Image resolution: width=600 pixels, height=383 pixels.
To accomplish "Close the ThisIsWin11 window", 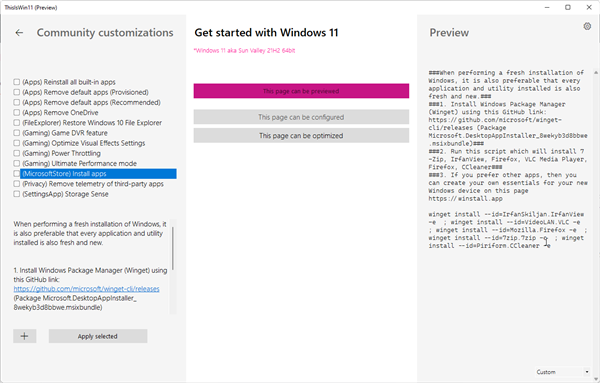I will tap(589, 7).
